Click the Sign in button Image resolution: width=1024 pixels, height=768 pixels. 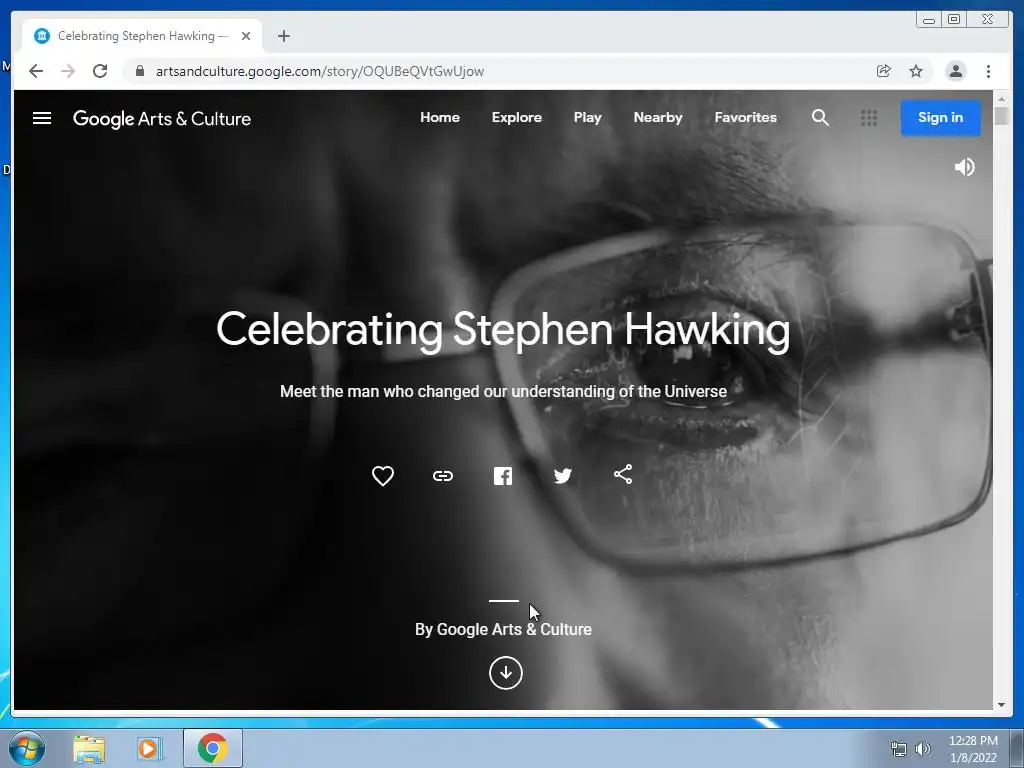point(940,118)
